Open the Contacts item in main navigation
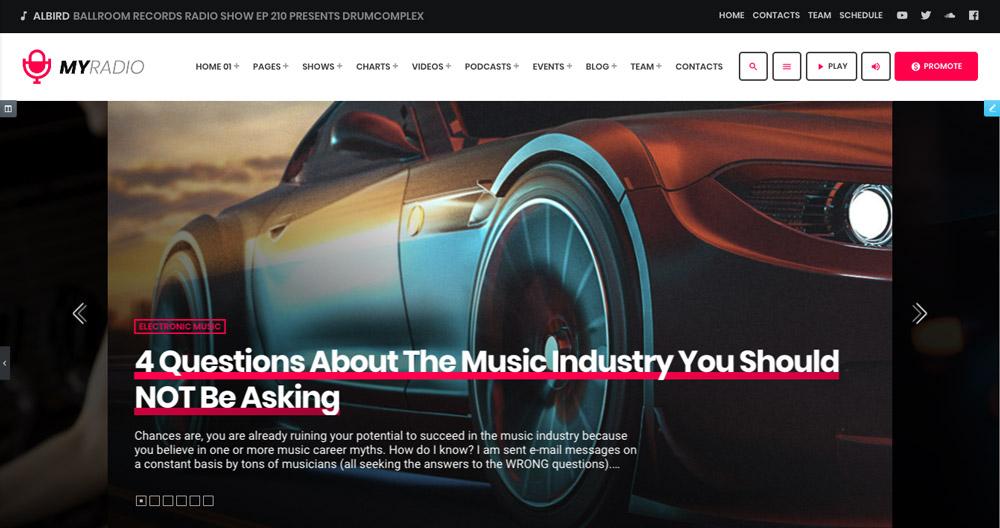1000x528 pixels. pyautogui.click(x=699, y=66)
